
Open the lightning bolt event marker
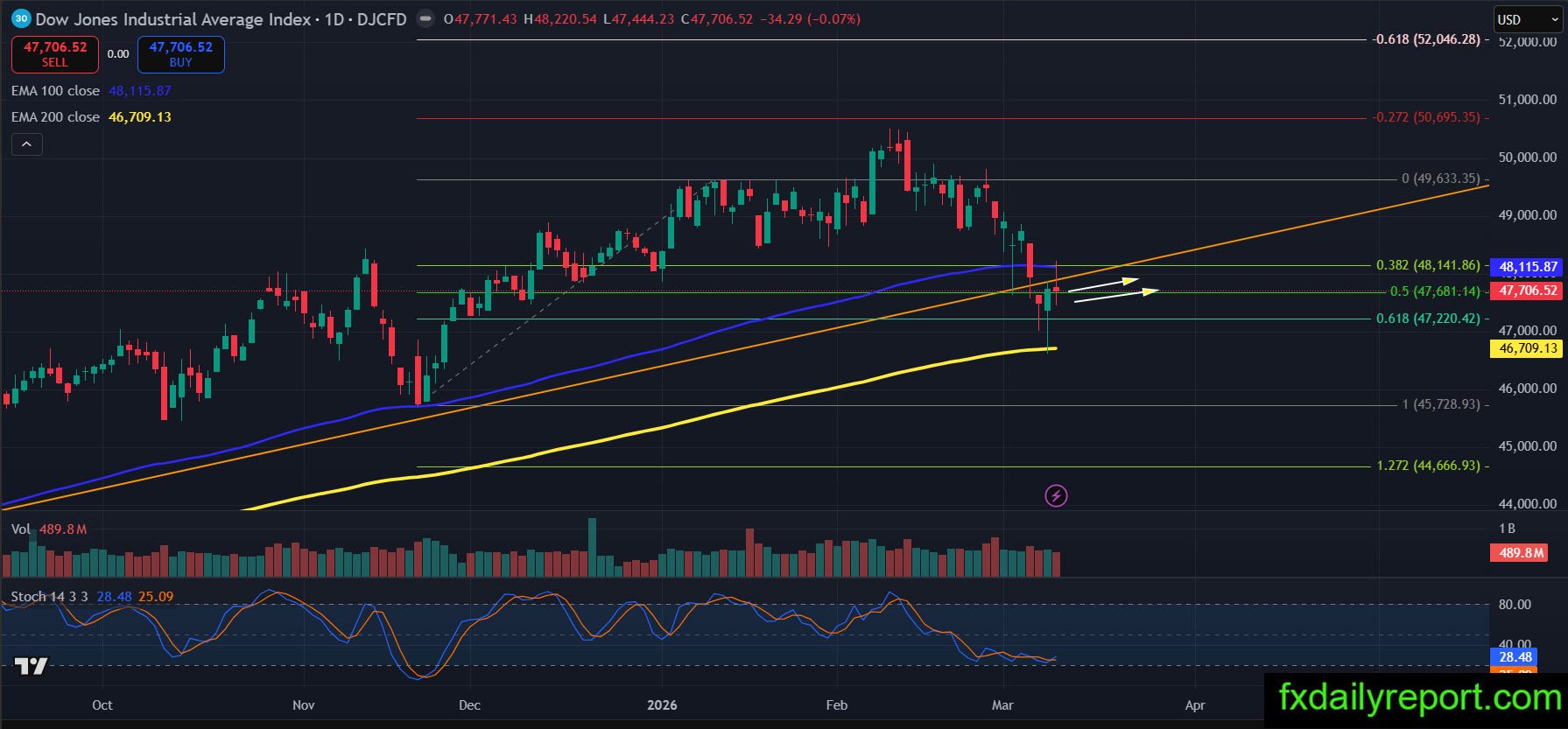(1057, 496)
